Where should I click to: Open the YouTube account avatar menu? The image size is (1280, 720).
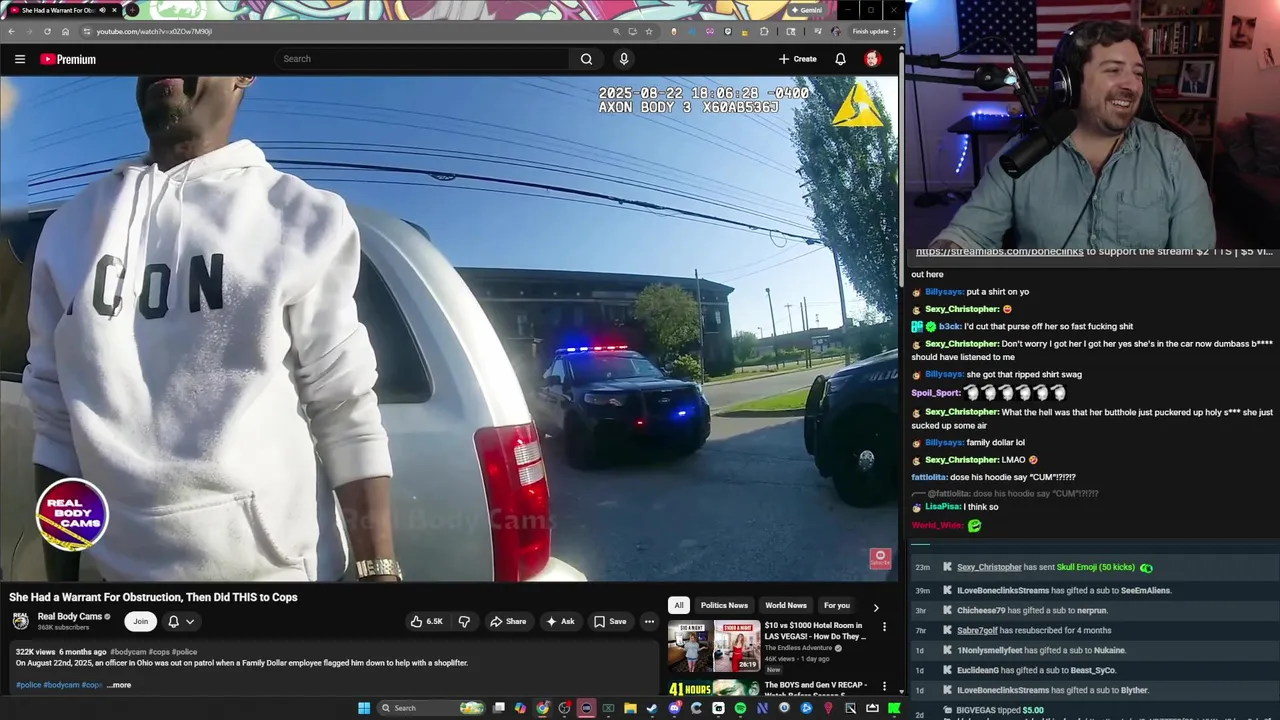(x=872, y=59)
